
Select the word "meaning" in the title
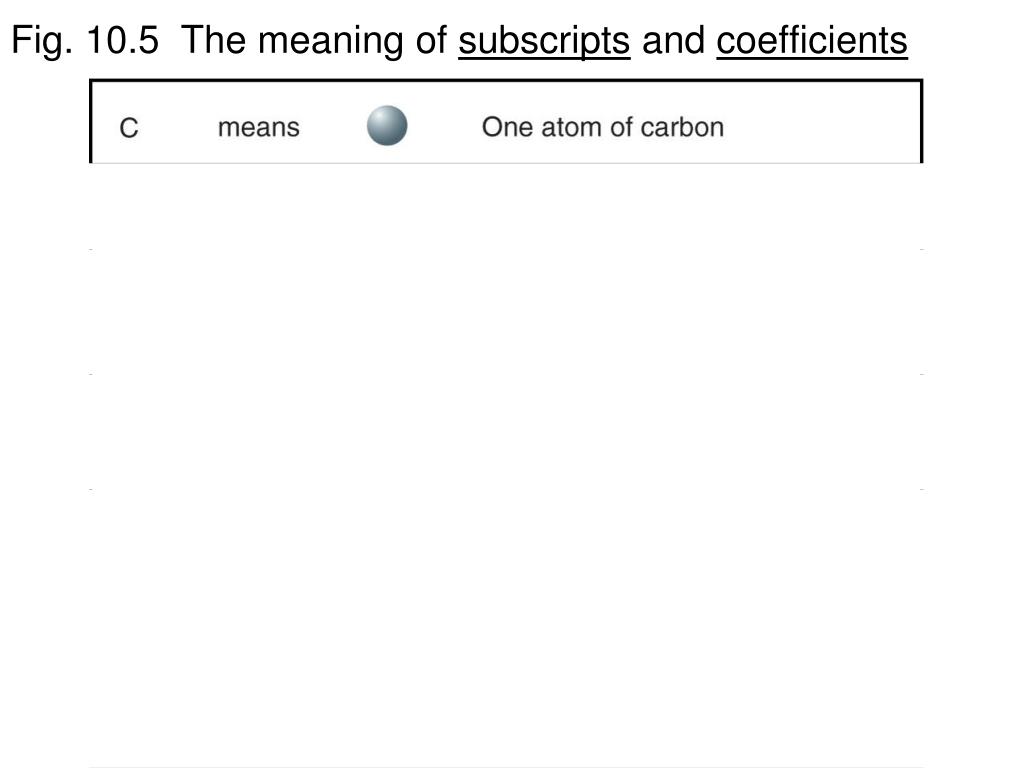(x=330, y=40)
